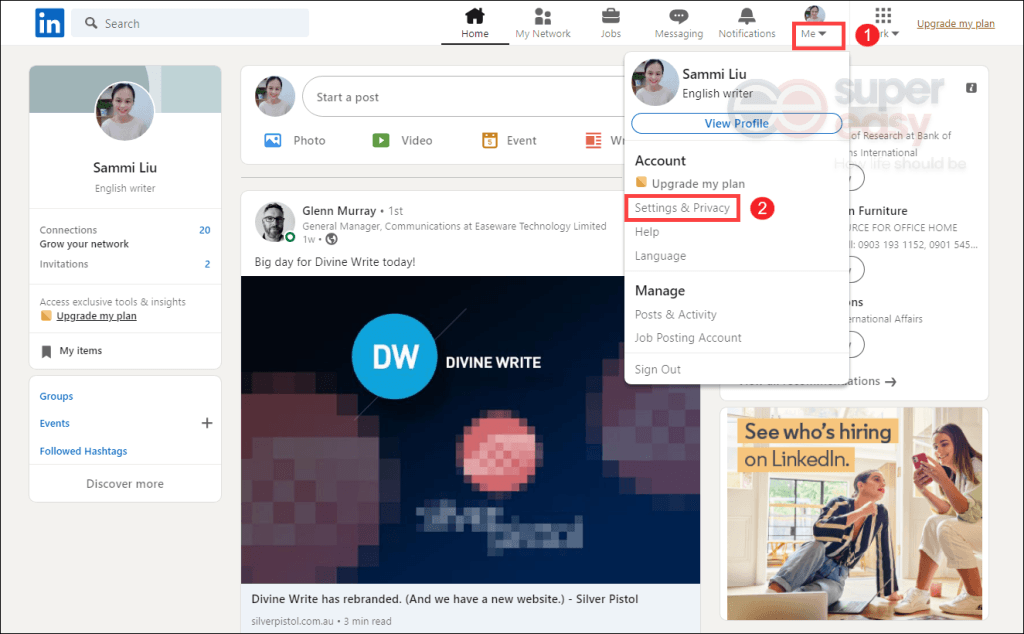This screenshot has width=1024, height=634.
Task: Click in the Search input field
Action: pos(190,24)
